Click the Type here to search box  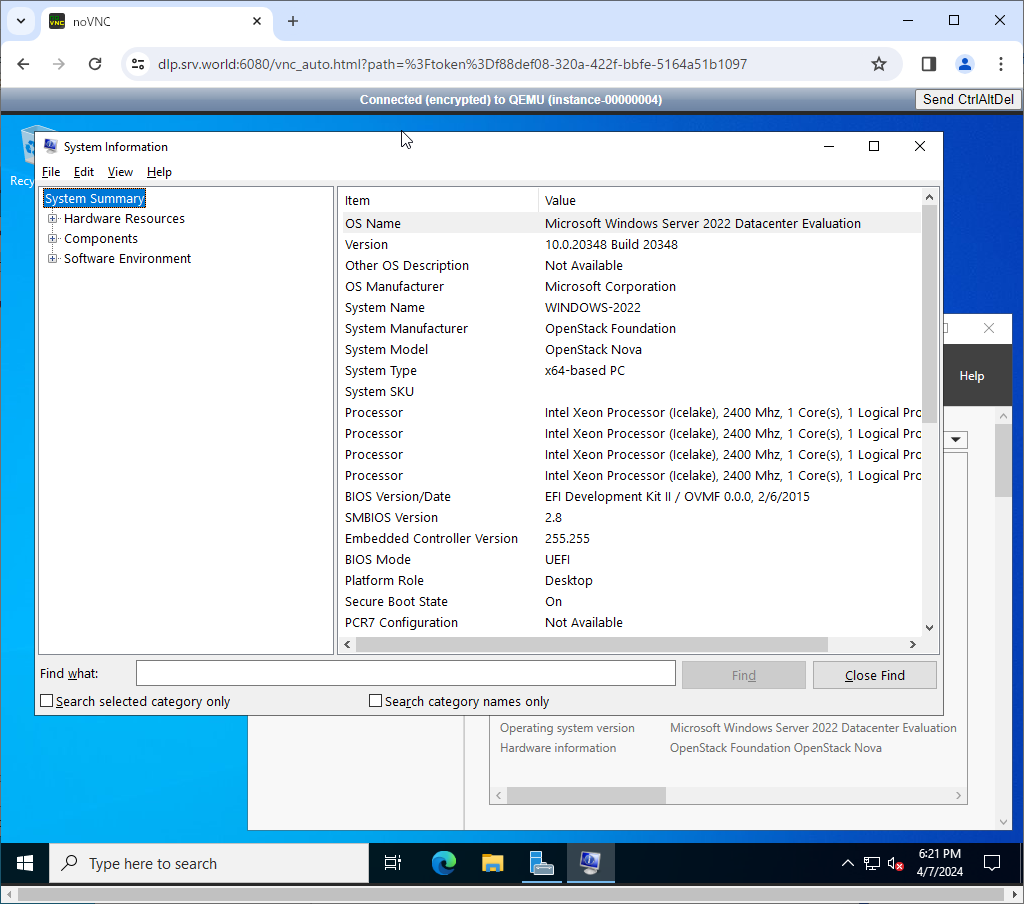coord(209,864)
